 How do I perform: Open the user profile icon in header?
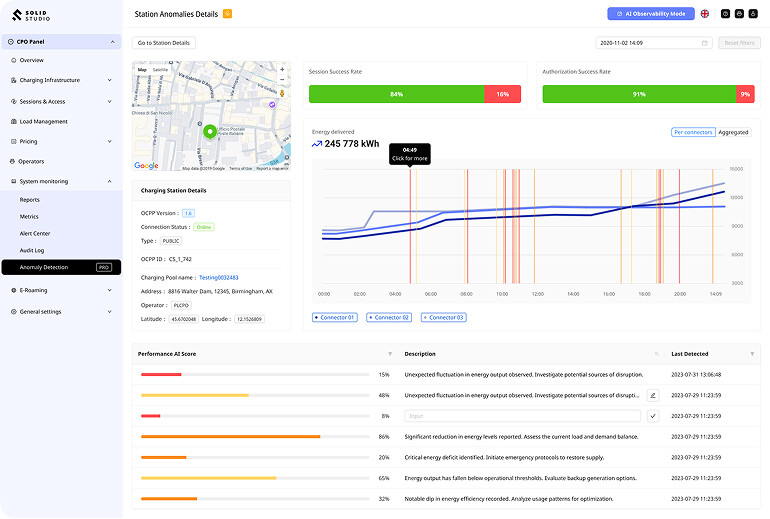click(753, 14)
